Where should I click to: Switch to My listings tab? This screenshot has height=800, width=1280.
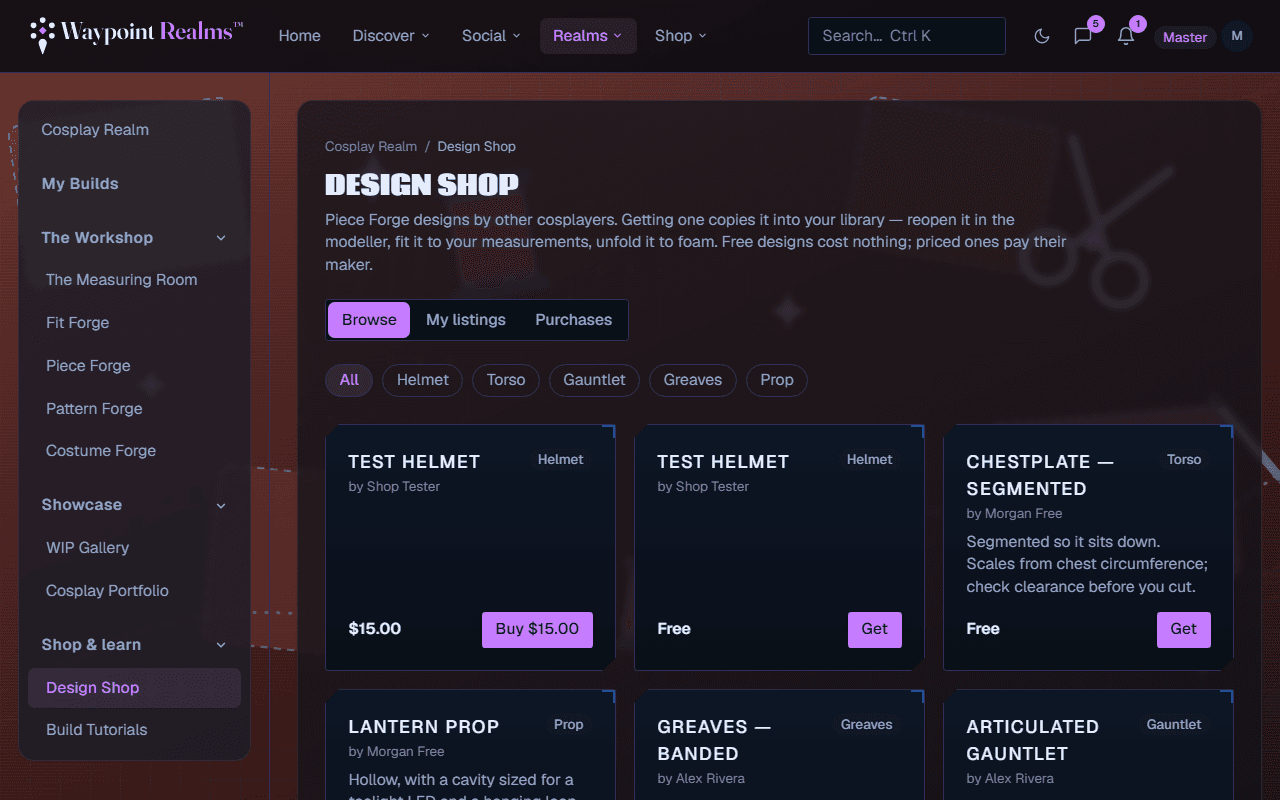click(466, 320)
